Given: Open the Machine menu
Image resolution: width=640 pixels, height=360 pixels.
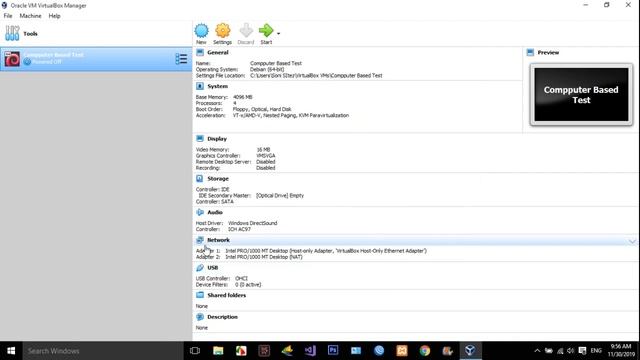Looking at the screenshot, I should (x=30, y=16).
